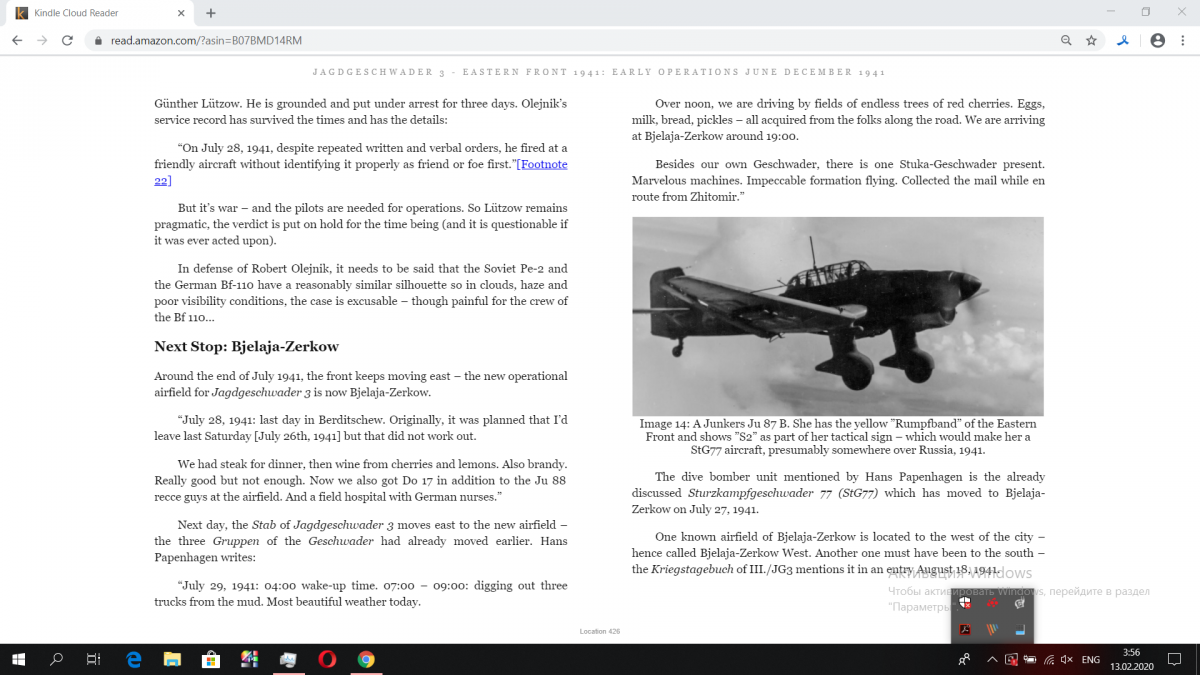The width and height of the screenshot is (1200, 675).
Task: Launch Opera from the taskbar
Action: coord(327,659)
